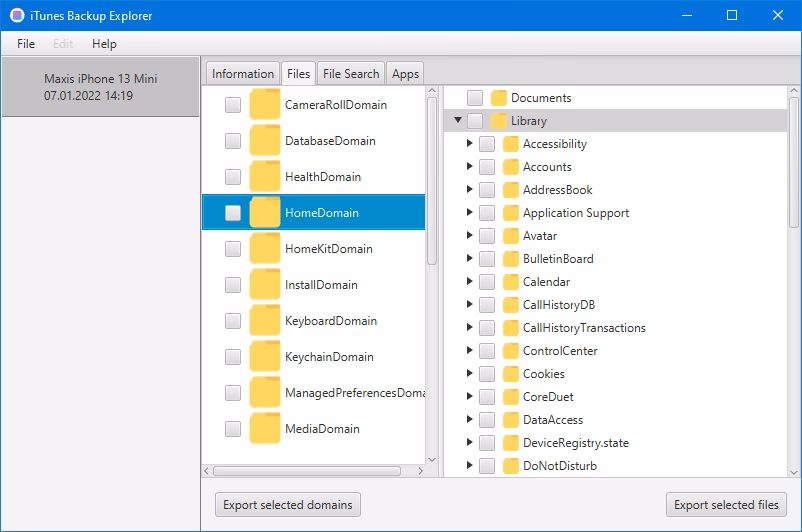
Task: Expand the Accounts folder
Action: click(x=470, y=167)
